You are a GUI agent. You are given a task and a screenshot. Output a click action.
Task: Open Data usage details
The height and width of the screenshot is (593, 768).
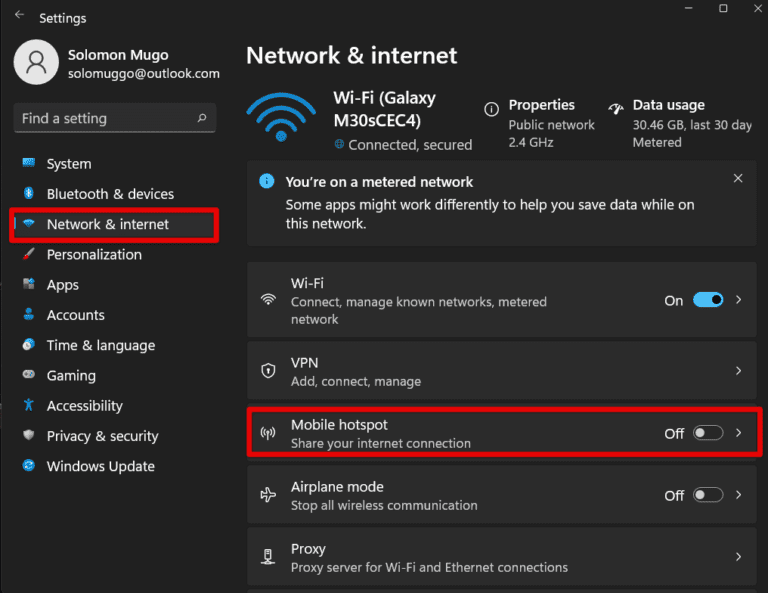coord(668,105)
